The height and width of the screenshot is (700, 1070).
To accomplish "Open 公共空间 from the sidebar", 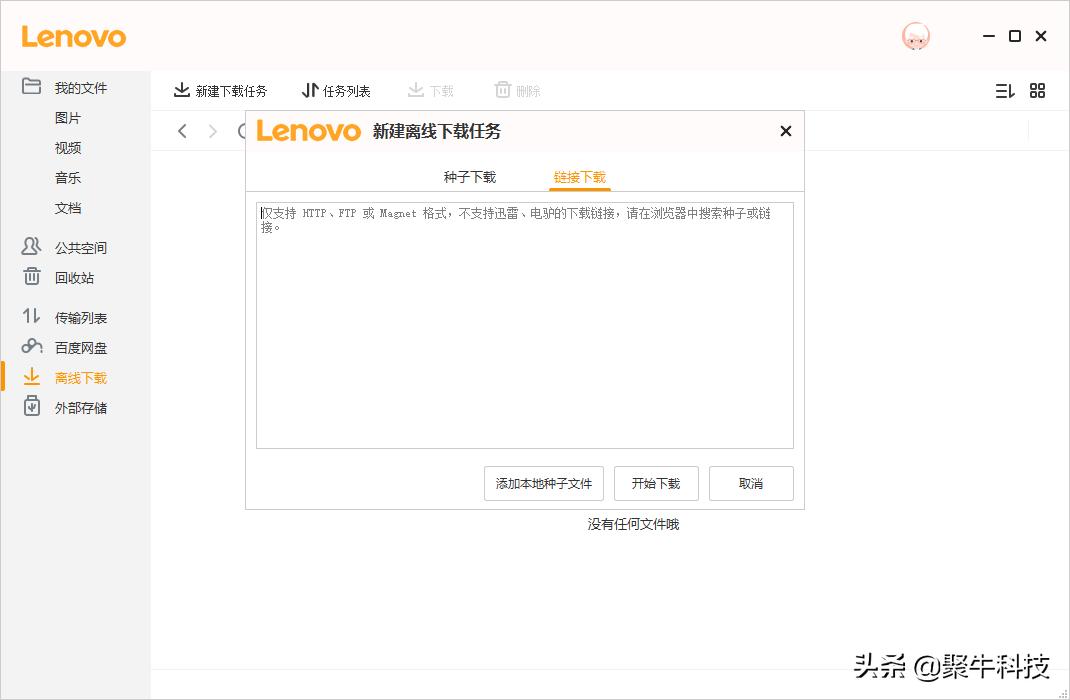I will tap(80, 247).
